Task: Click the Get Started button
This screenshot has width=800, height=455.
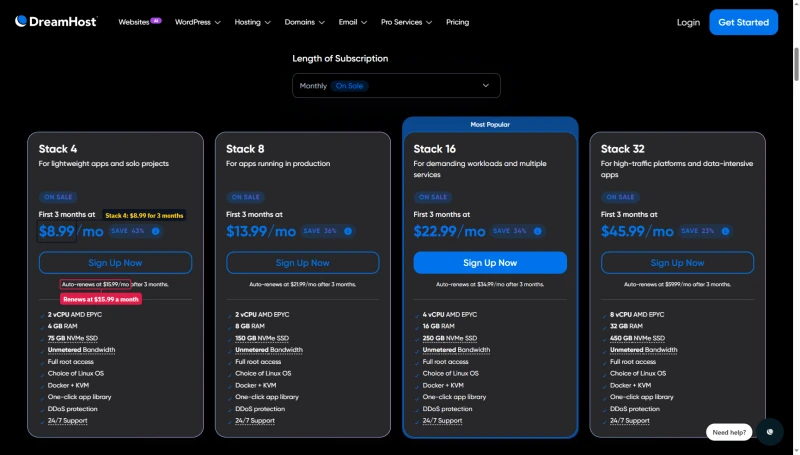Action: tap(743, 22)
